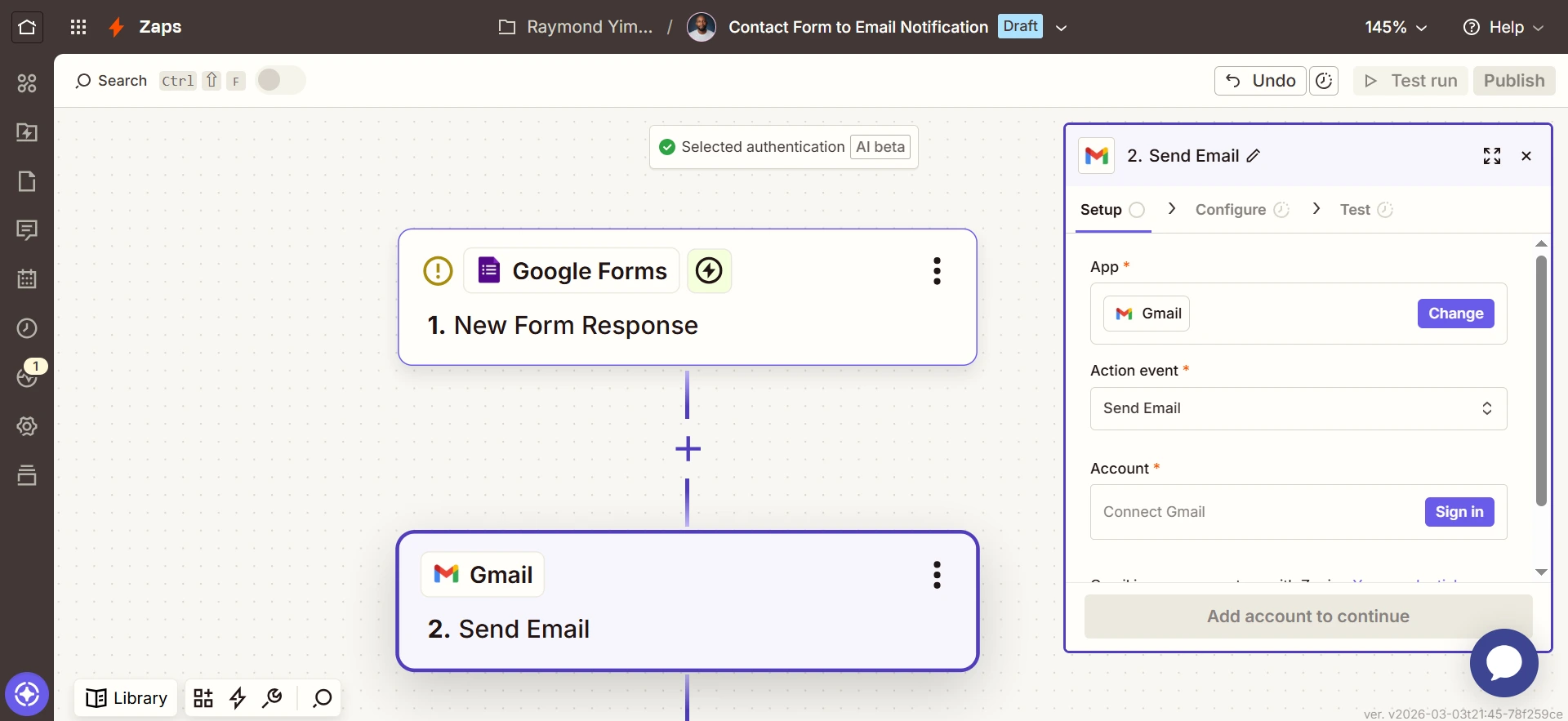This screenshot has height=721, width=1568.
Task: Open Gmail step three-dot menu
Action: pos(937,575)
